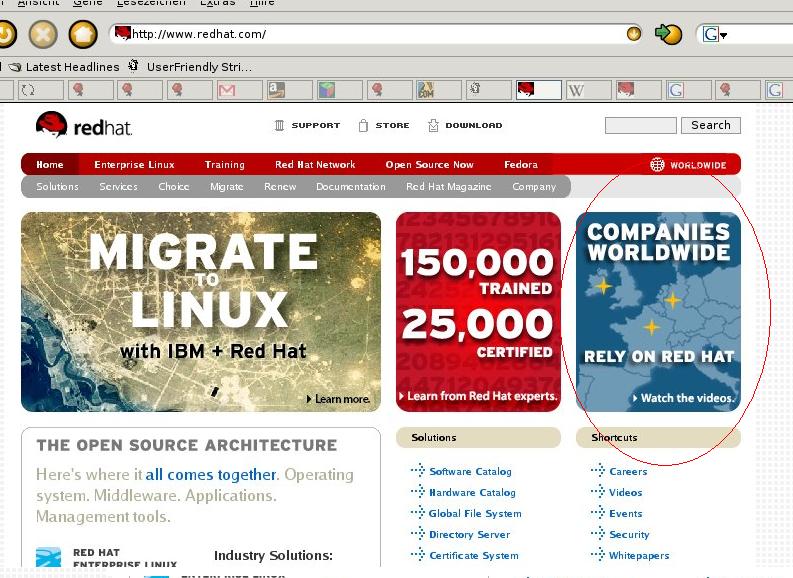Switch to the Gmail tab
This screenshot has height=578, width=793.
(239, 91)
